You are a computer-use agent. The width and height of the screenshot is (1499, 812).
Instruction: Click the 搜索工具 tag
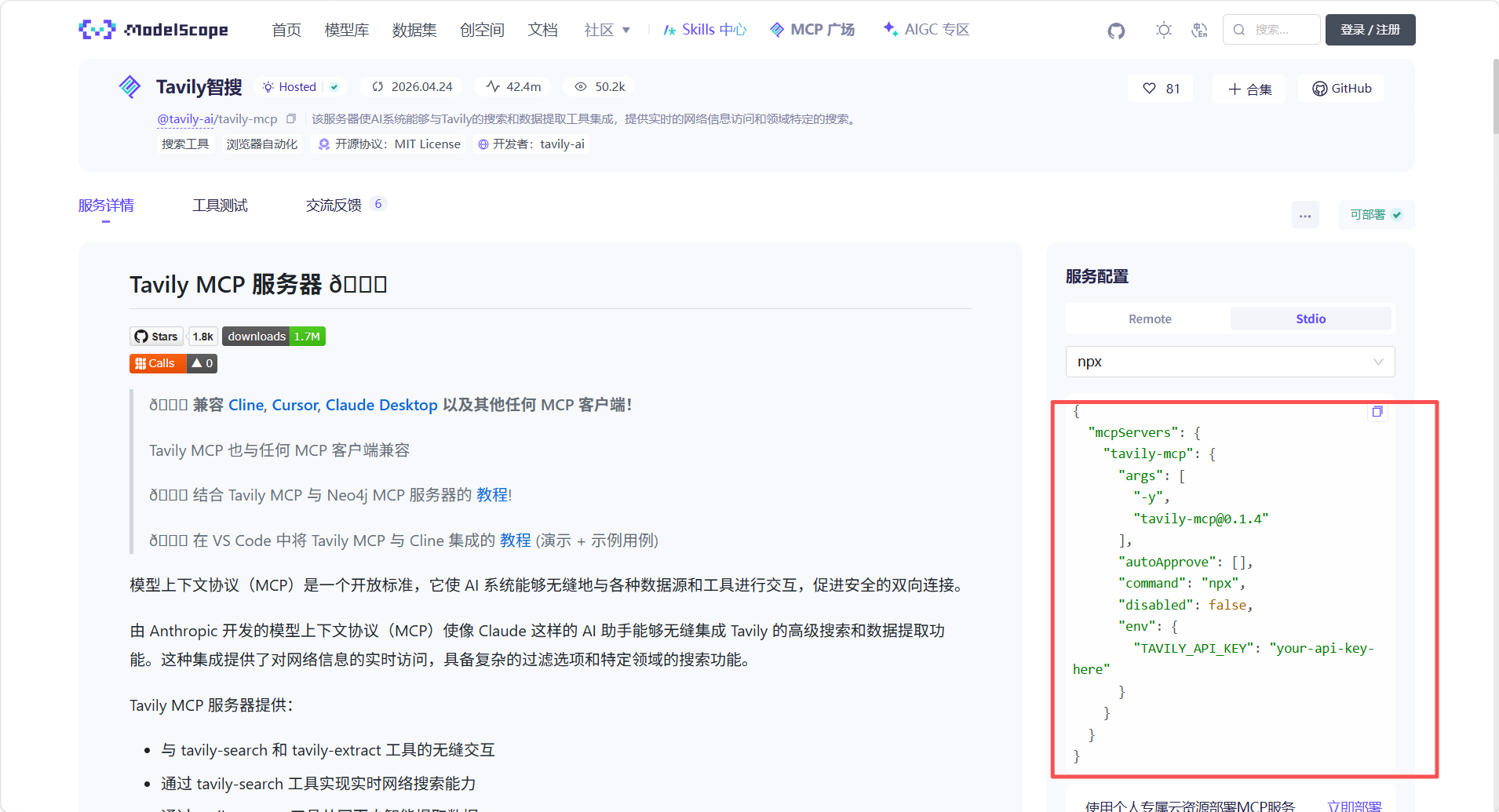coord(185,144)
